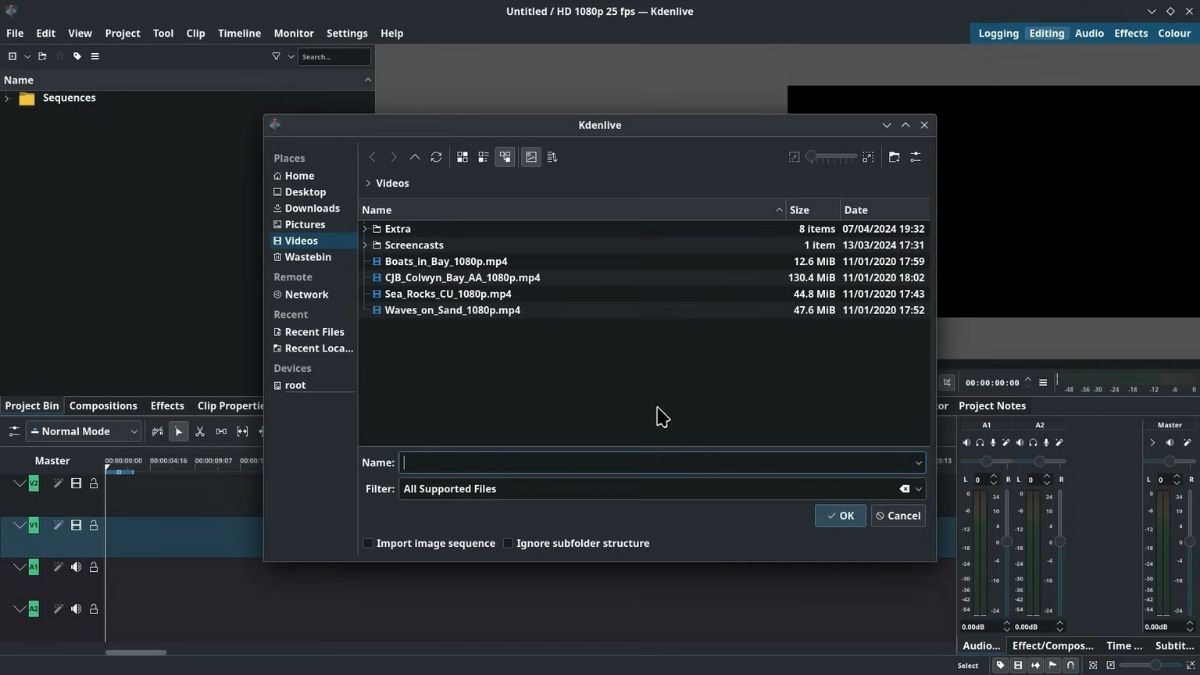Screen dimensions: 1200x675
Task: Adjust the Master volume fader
Action: pos(1190,542)
